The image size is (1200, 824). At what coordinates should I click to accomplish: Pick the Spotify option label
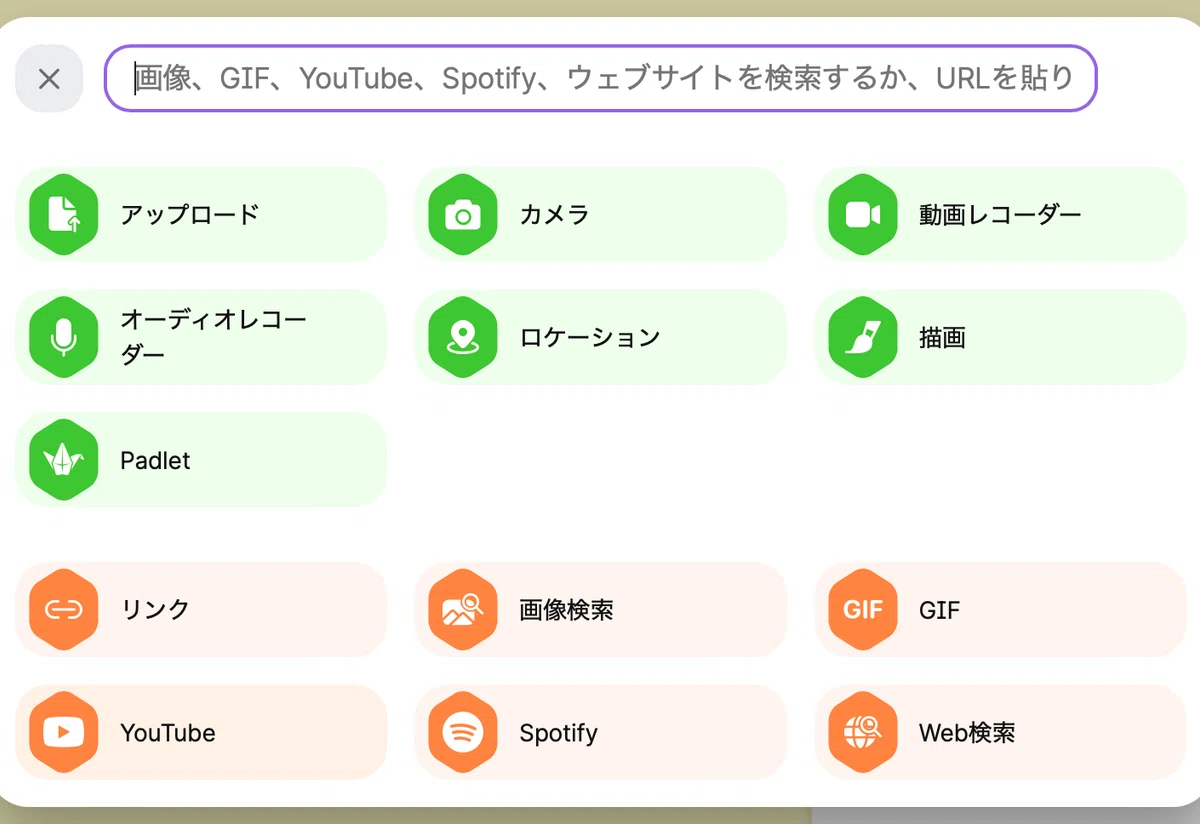pos(558,733)
